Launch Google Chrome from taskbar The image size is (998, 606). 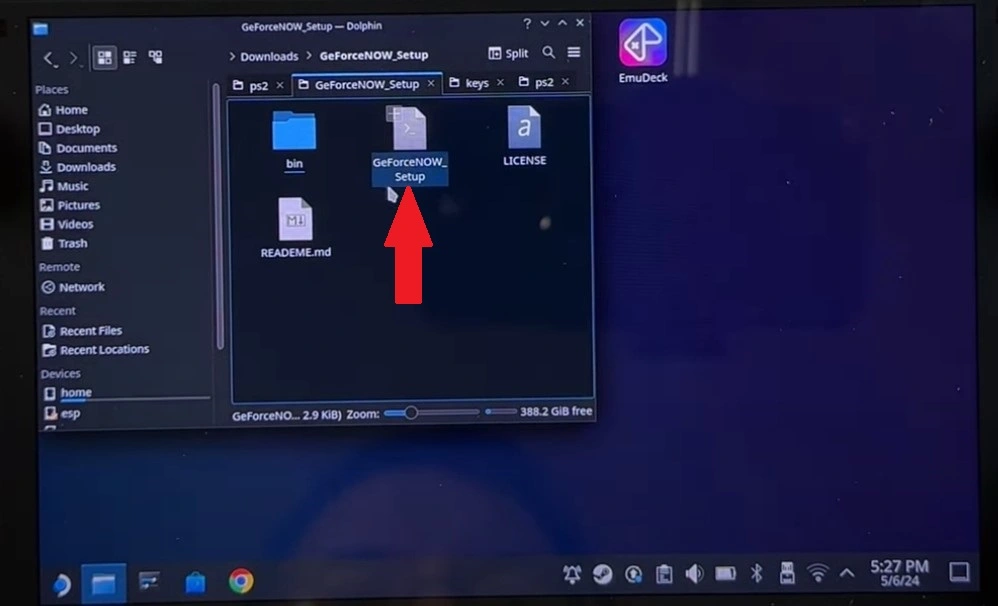pos(241,581)
